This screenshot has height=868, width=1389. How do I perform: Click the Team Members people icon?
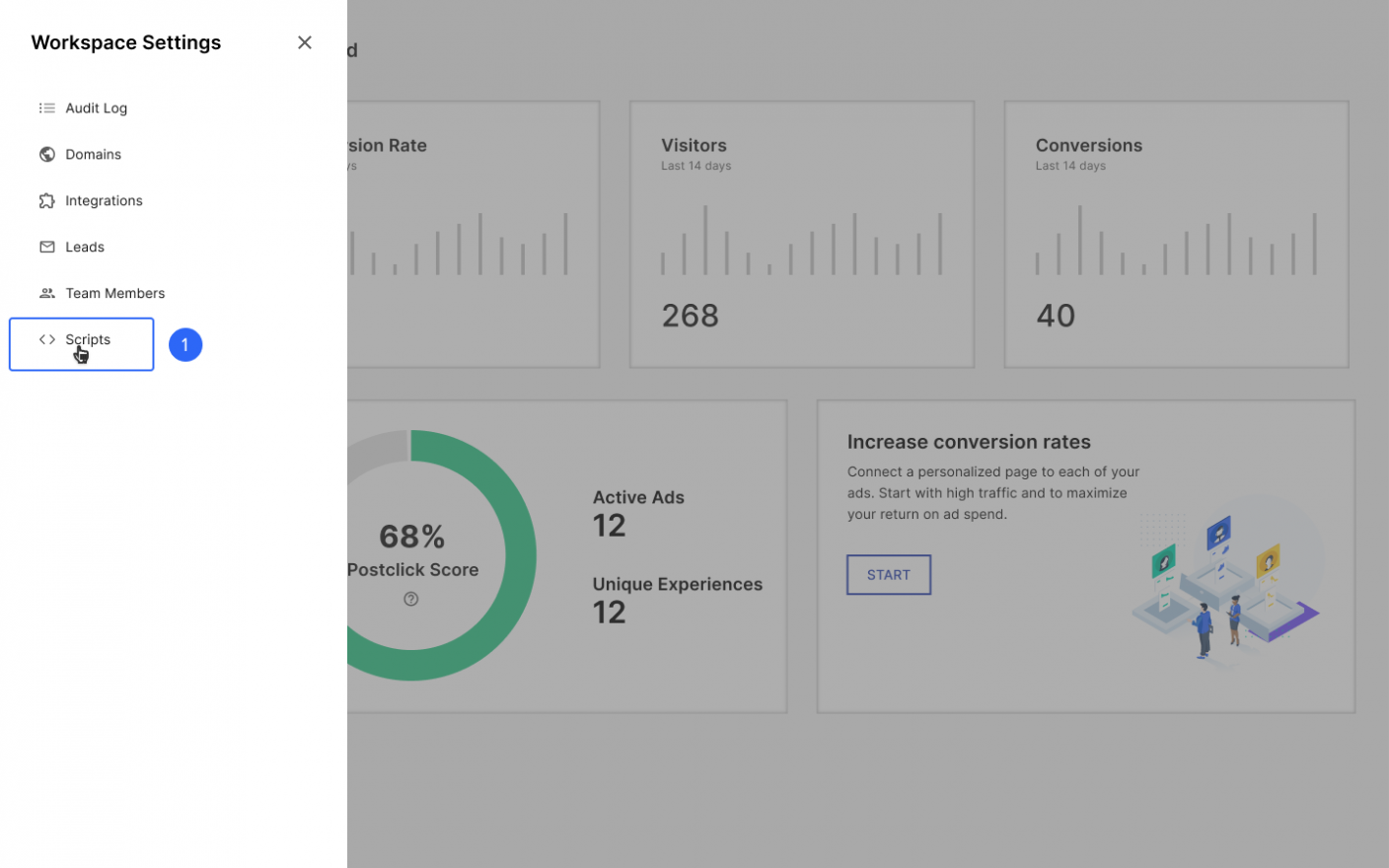coord(46,293)
